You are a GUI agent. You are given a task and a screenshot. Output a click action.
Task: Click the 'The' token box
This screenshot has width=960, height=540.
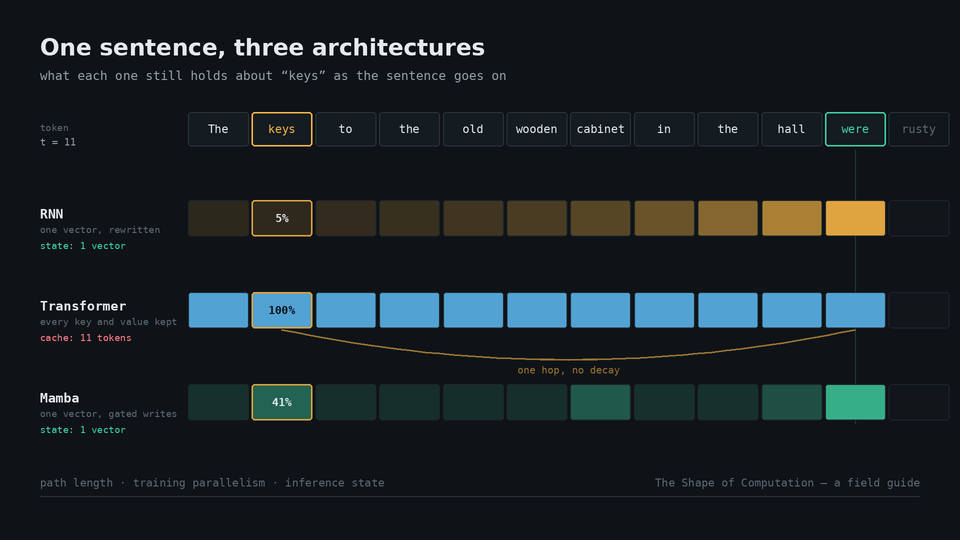click(218, 129)
